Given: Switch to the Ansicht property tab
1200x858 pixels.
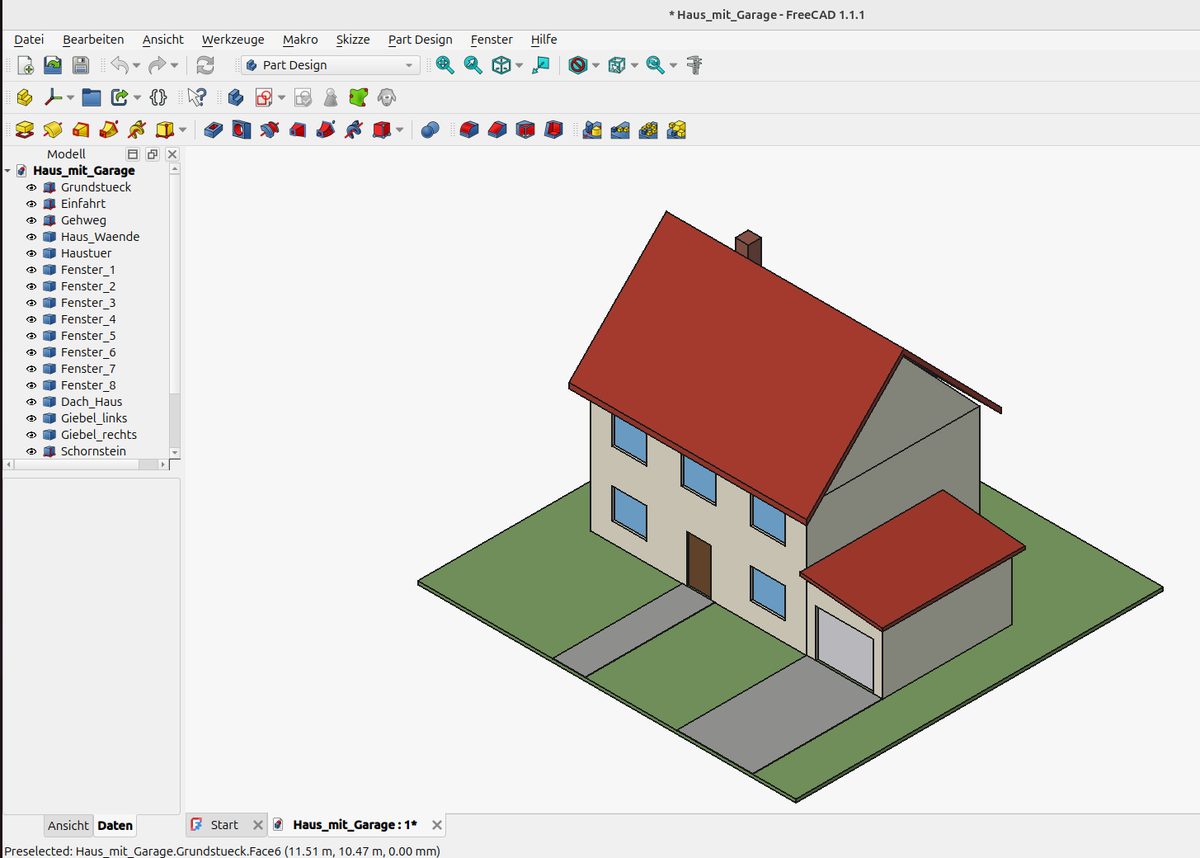Looking at the screenshot, I should pyautogui.click(x=68, y=826).
